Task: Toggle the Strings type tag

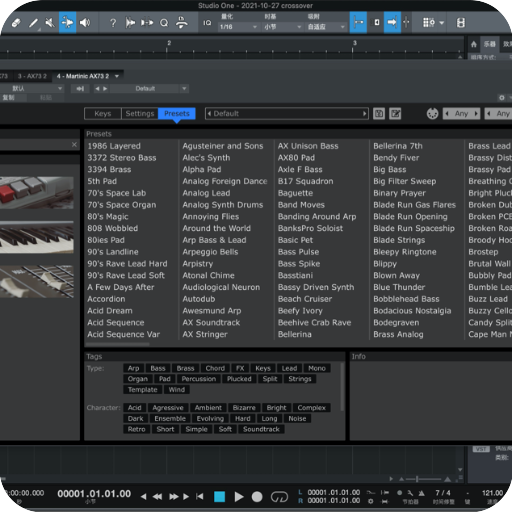Action: coord(300,379)
